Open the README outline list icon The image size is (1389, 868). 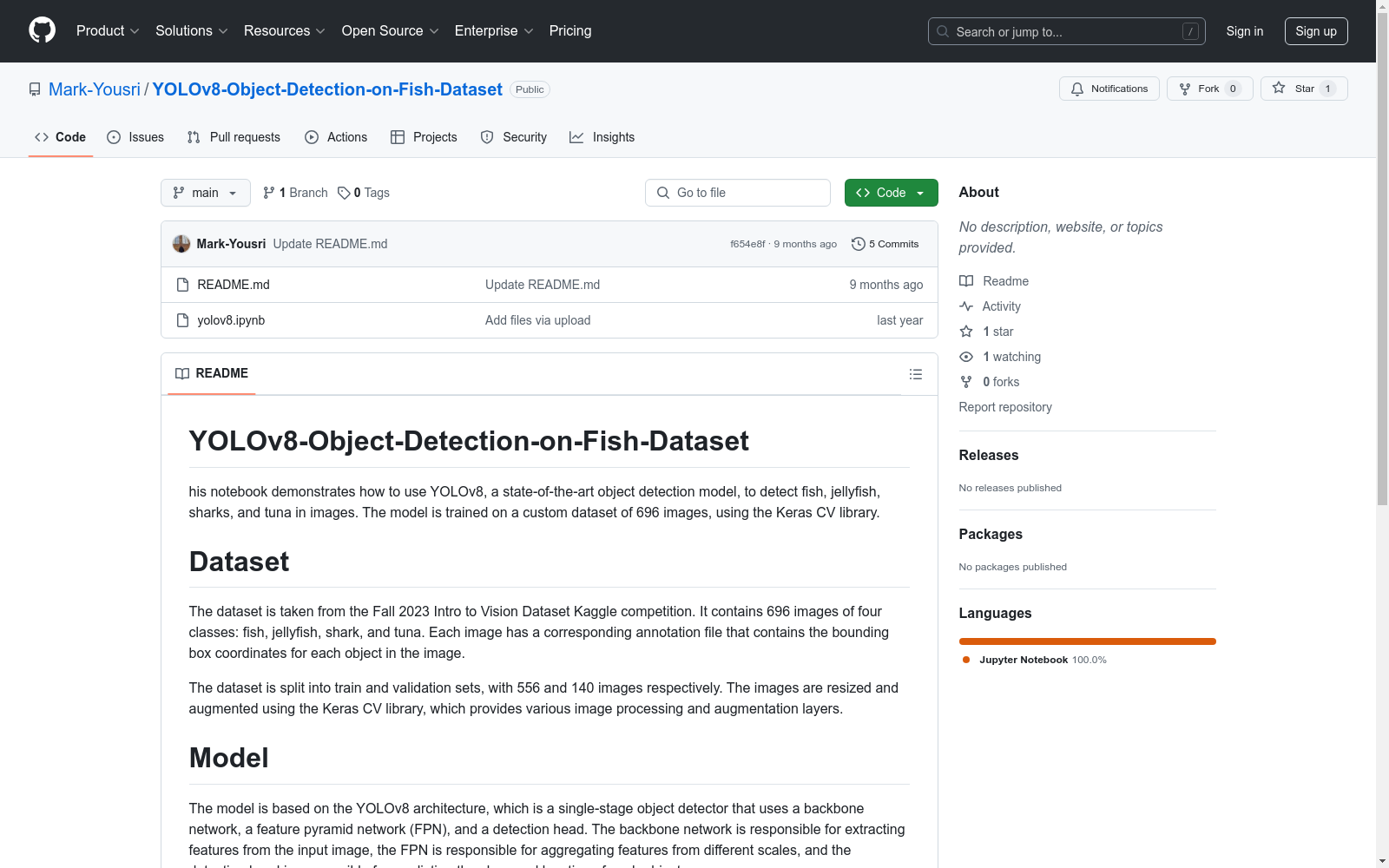point(915,374)
